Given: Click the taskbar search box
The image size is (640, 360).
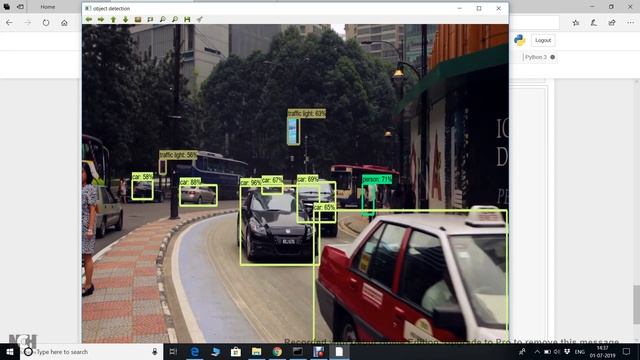Looking at the screenshot, I should [91, 352].
